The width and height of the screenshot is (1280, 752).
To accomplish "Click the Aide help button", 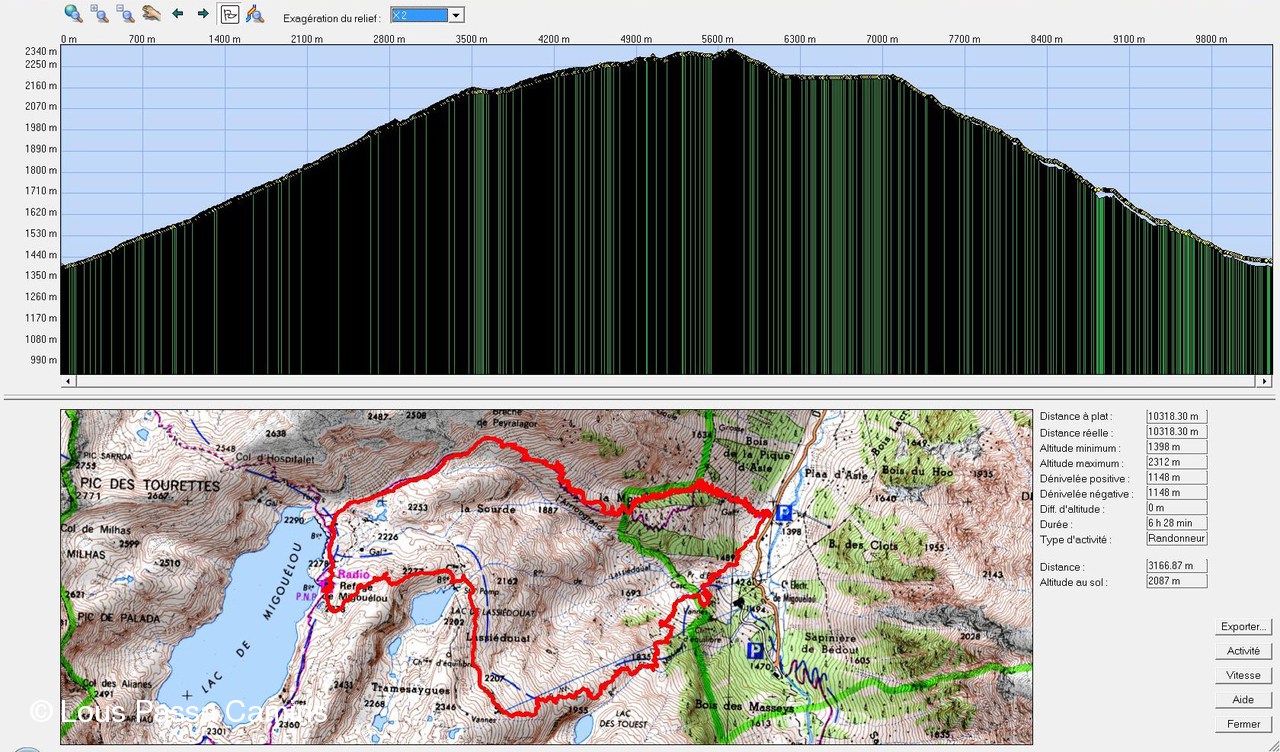I will pos(1243,700).
